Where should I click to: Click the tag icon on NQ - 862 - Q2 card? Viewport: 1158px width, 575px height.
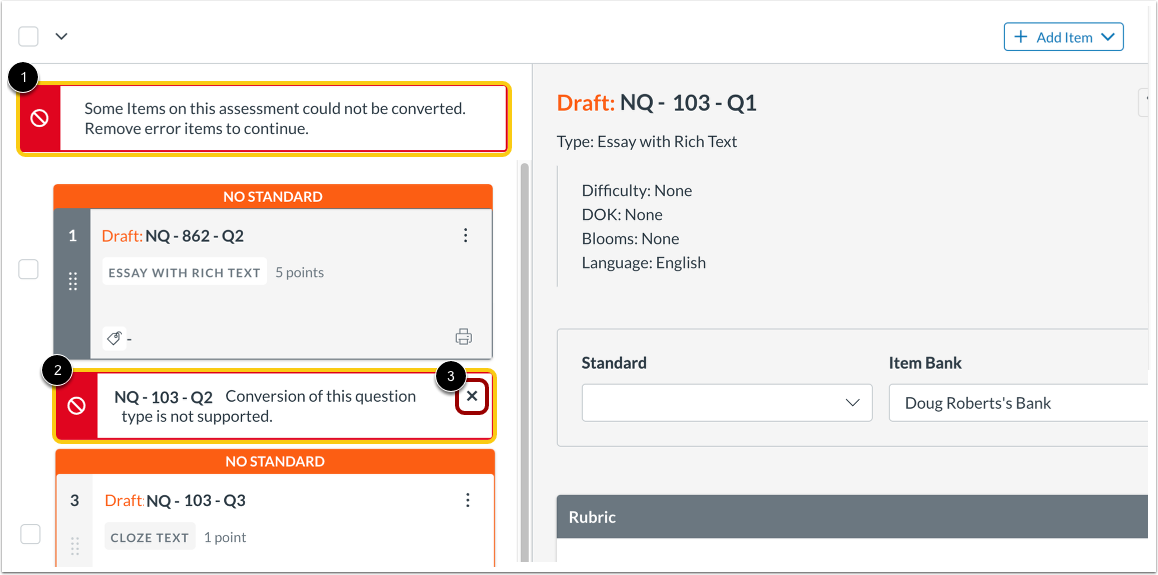pyautogui.click(x=114, y=338)
